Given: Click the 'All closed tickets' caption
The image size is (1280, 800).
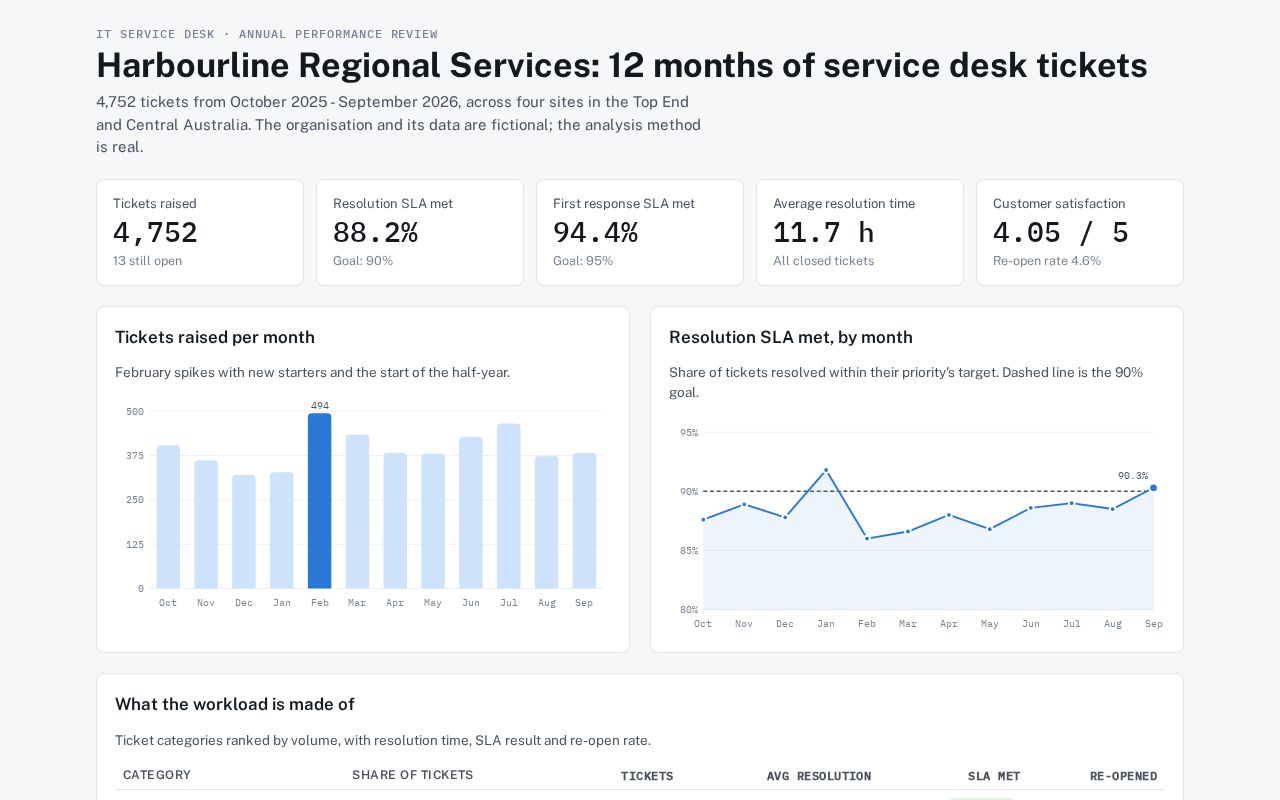Looking at the screenshot, I should [823, 261].
